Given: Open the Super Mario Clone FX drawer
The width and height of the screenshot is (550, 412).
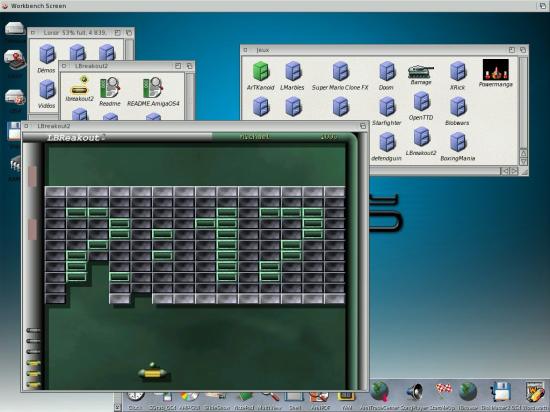Looking at the screenshot, I should point(341,71).
